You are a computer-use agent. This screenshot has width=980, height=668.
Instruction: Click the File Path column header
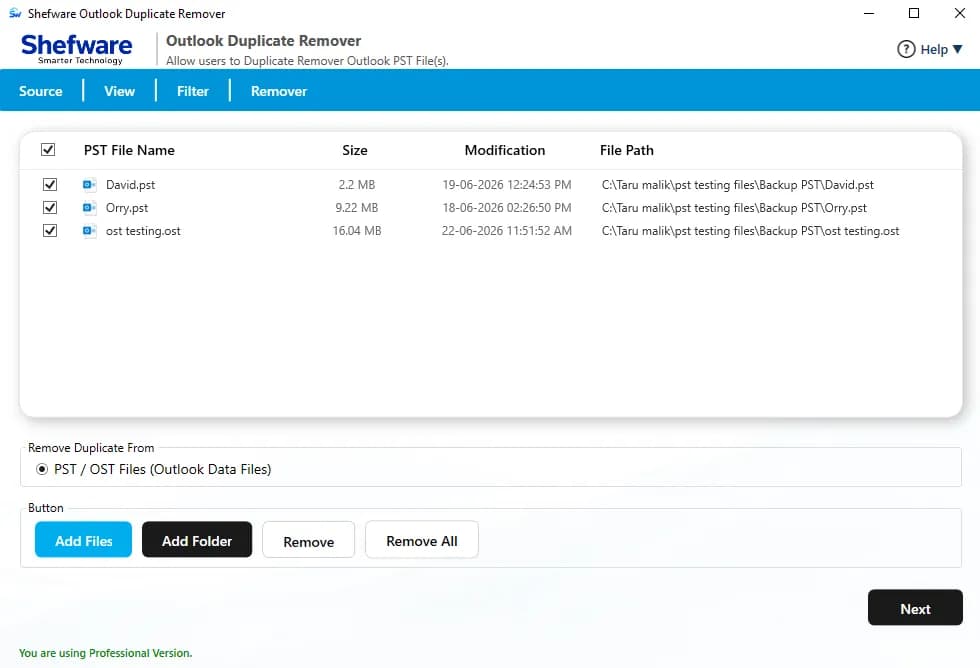point(627,151)
